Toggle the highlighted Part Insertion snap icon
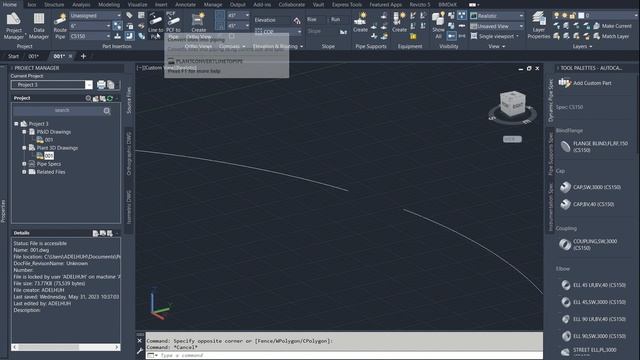The image size is (640, 360). [117, 26]
